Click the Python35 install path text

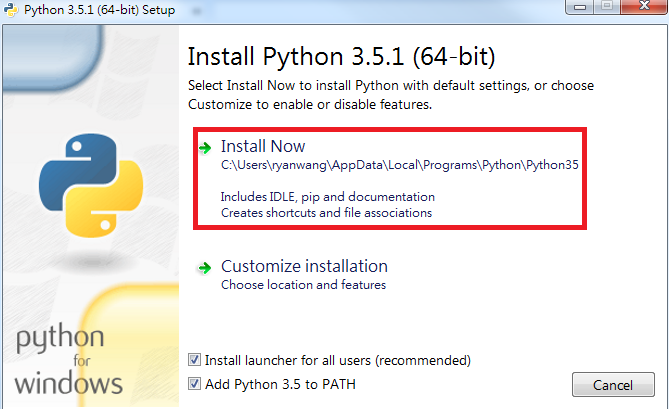pos(400,165)
